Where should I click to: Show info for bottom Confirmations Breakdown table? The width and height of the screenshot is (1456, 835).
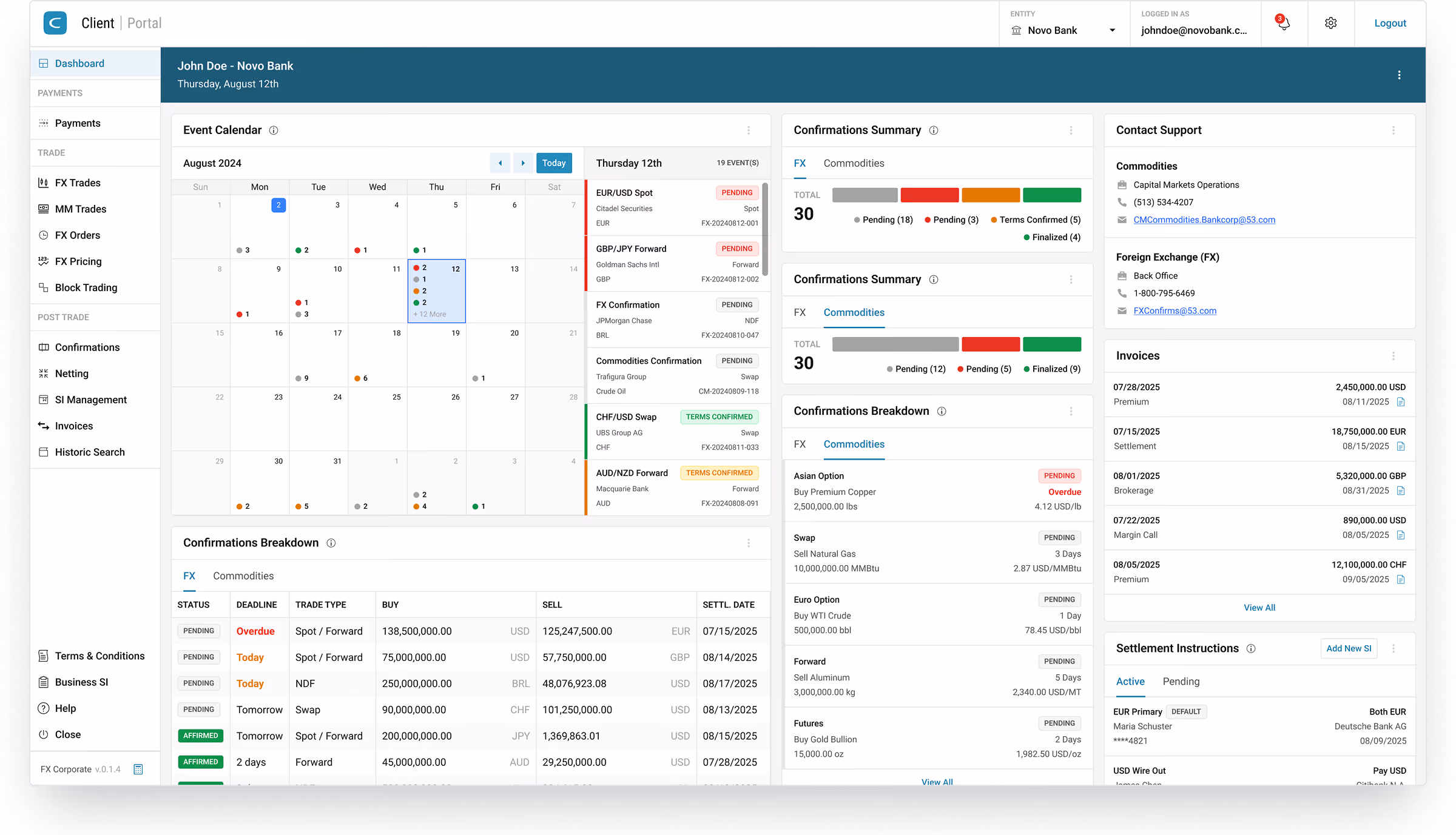(x=331, y=543)
